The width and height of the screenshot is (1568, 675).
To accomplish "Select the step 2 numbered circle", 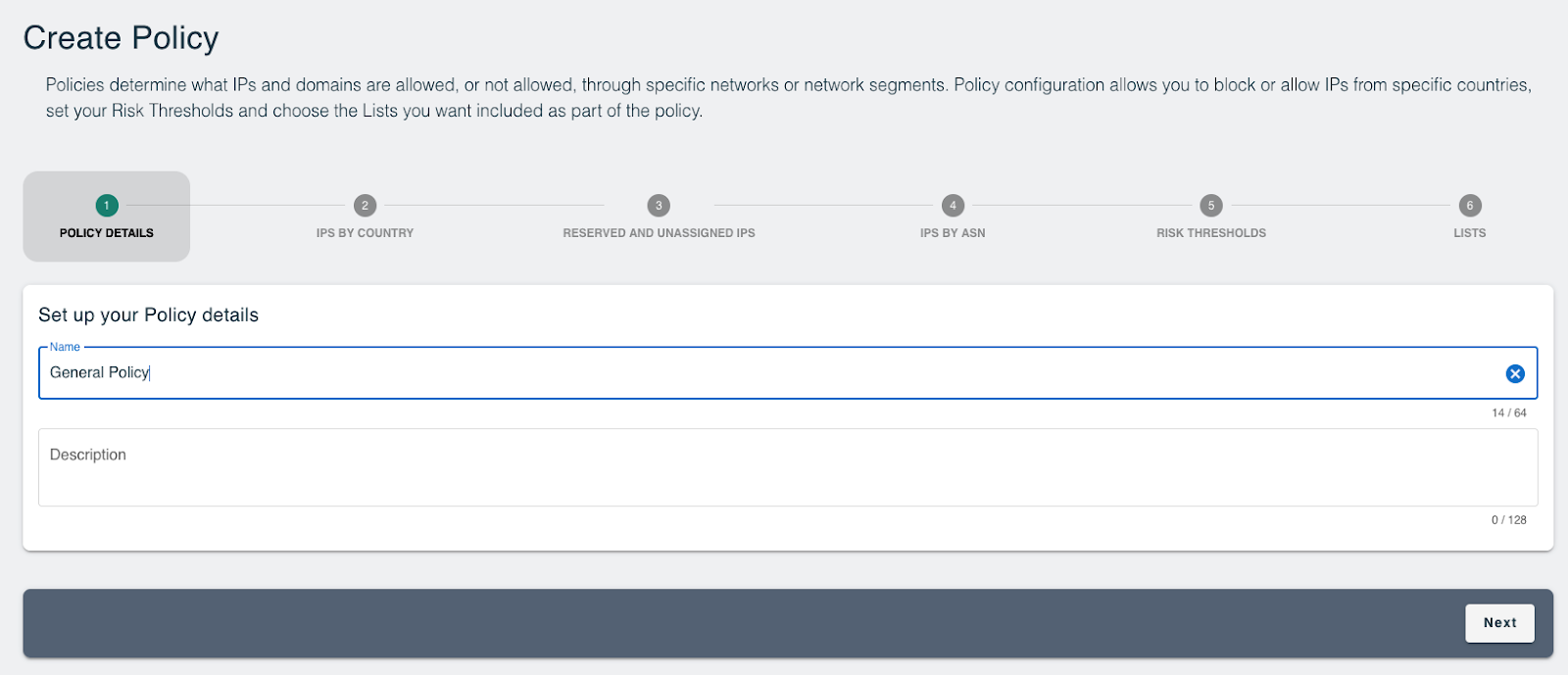I will point(365,206).
